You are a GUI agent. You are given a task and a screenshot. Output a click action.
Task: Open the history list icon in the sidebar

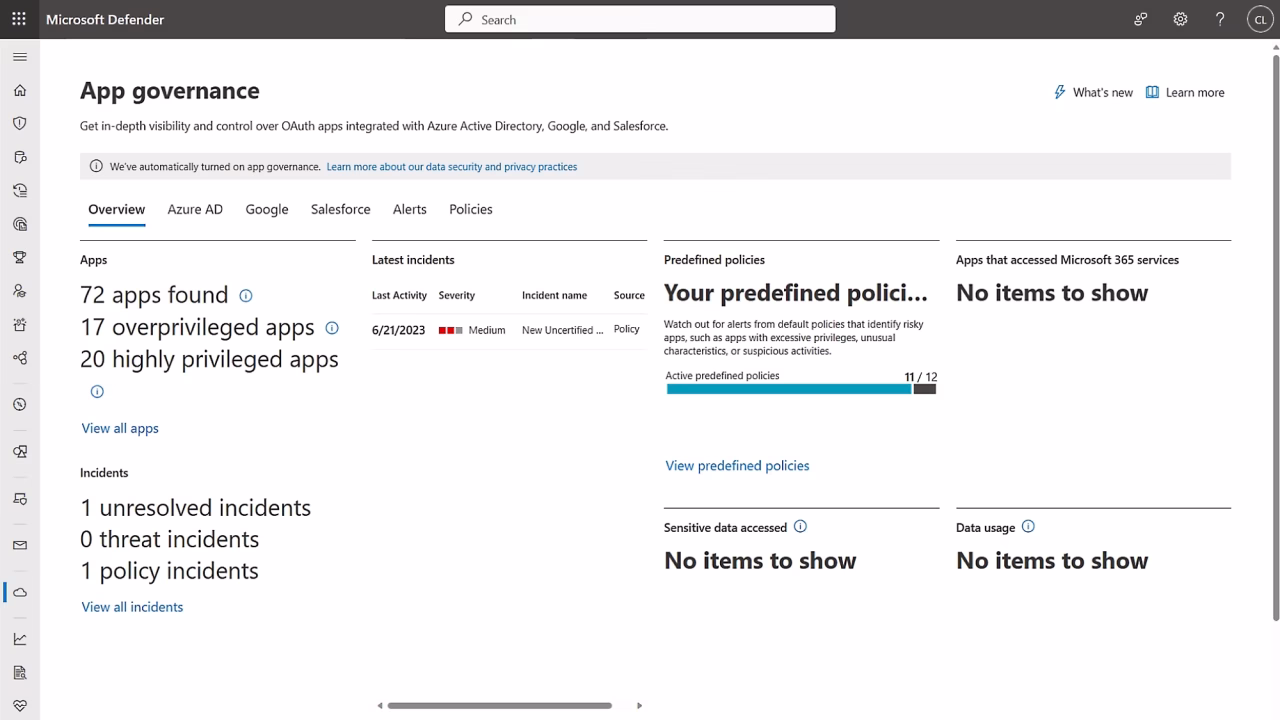20,190
